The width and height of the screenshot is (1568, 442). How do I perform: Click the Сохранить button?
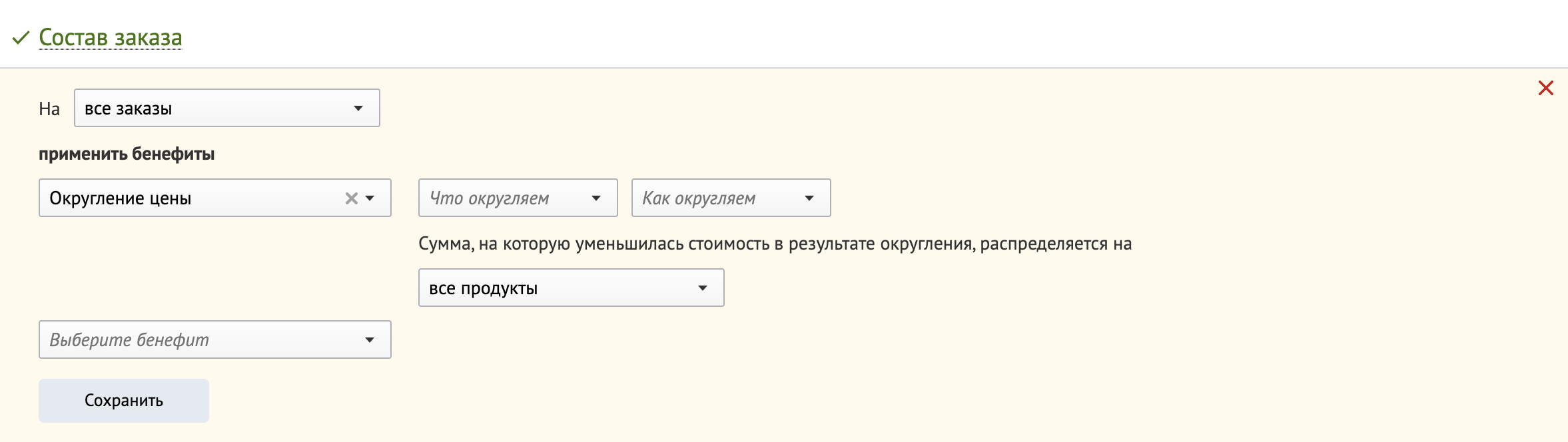[123, 400]
